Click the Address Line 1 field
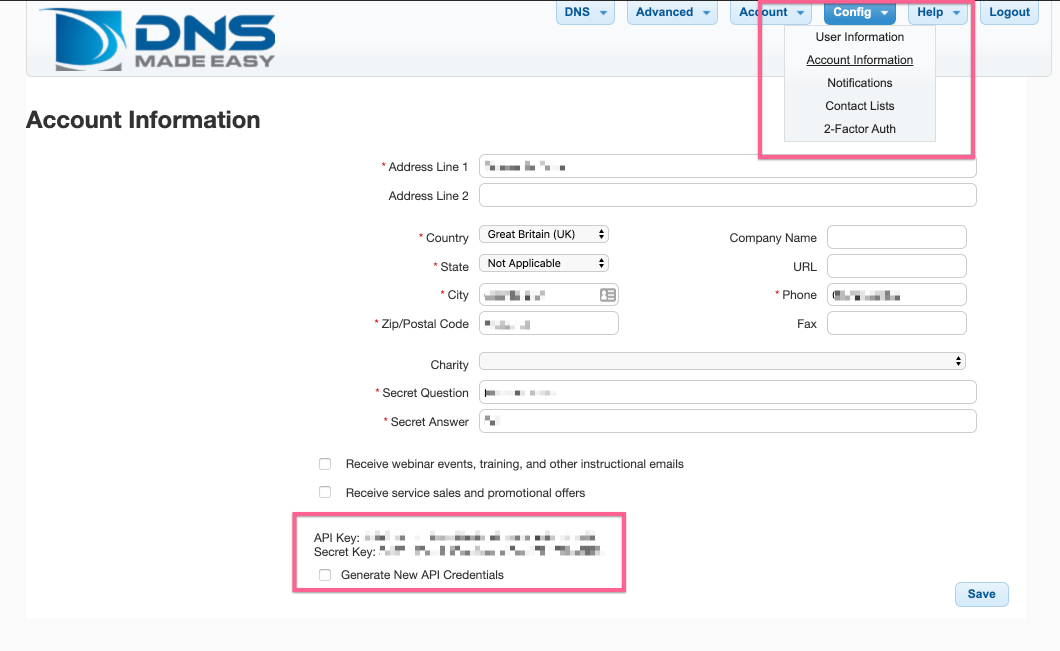 [727, 166]
